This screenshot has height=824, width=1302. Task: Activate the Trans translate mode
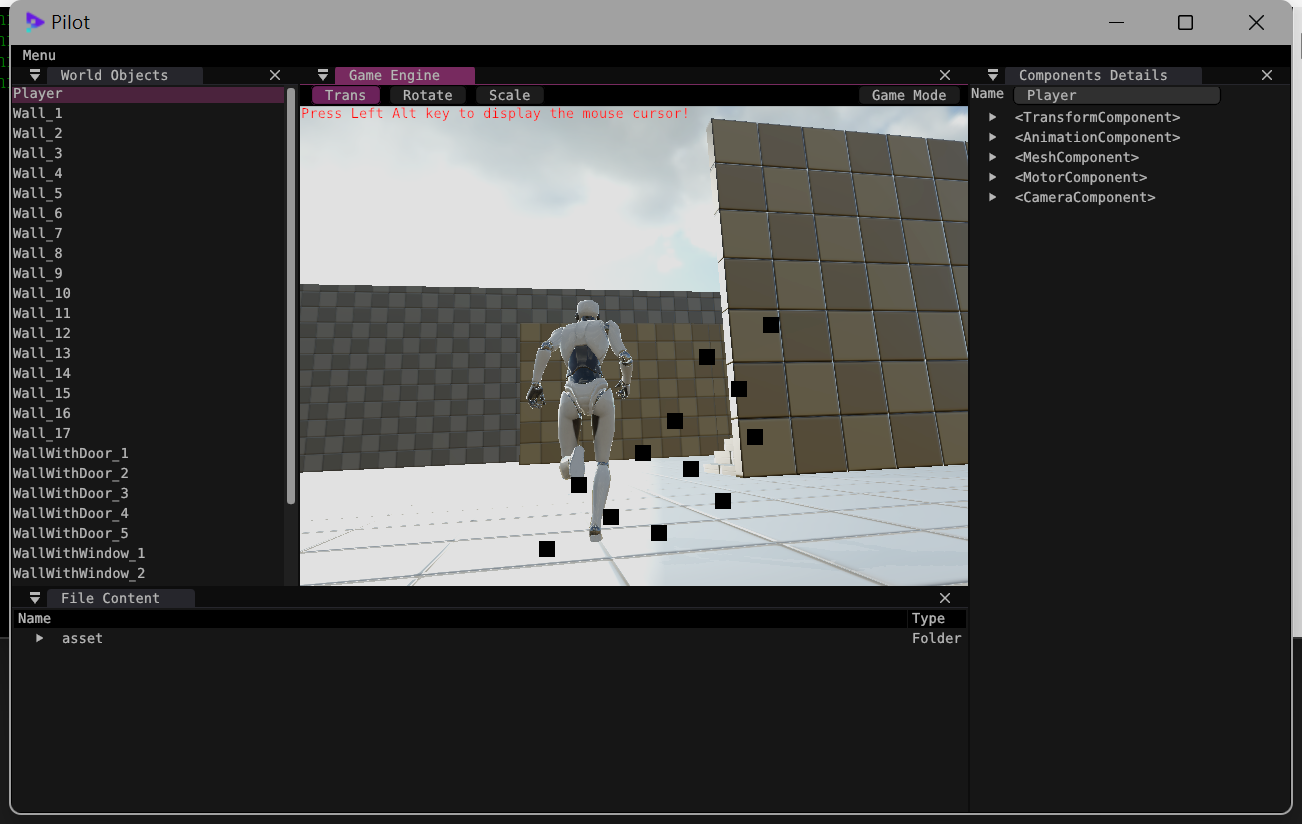(x=345, y=94)
